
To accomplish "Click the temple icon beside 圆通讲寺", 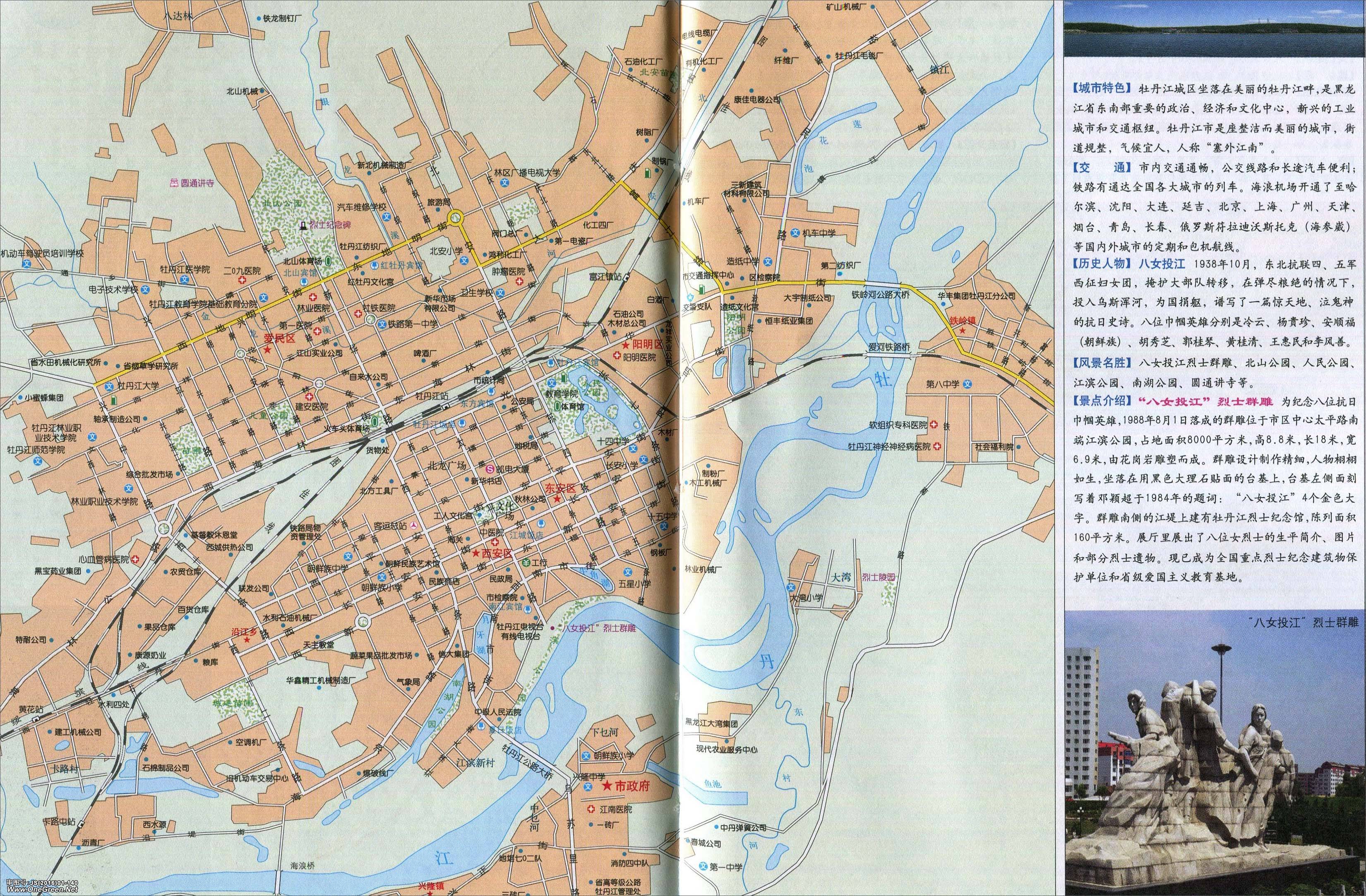I will pos(175,183).
